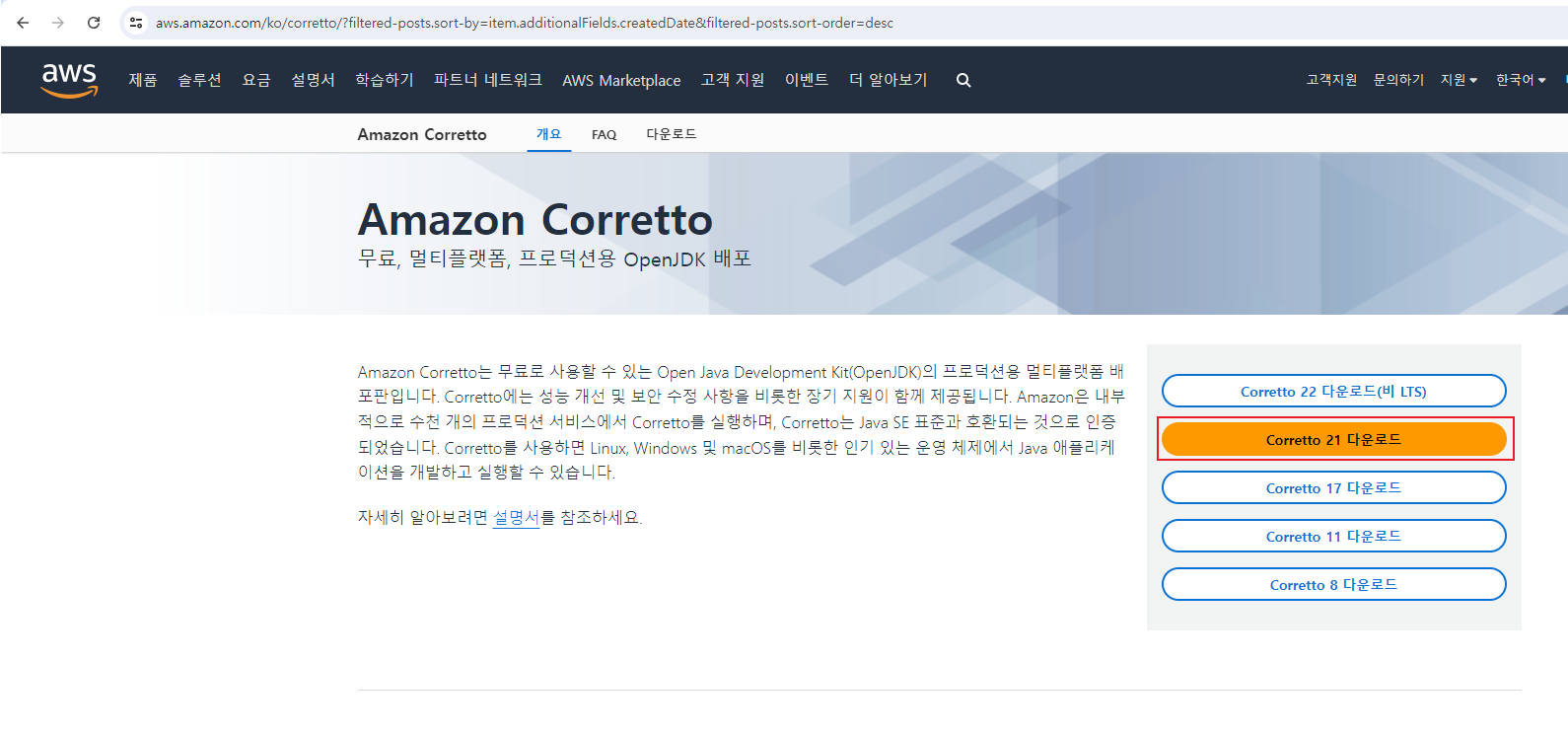Click the browser address bar URL
The width and height of the screenshot is (1568, 735).
[525, 23]
